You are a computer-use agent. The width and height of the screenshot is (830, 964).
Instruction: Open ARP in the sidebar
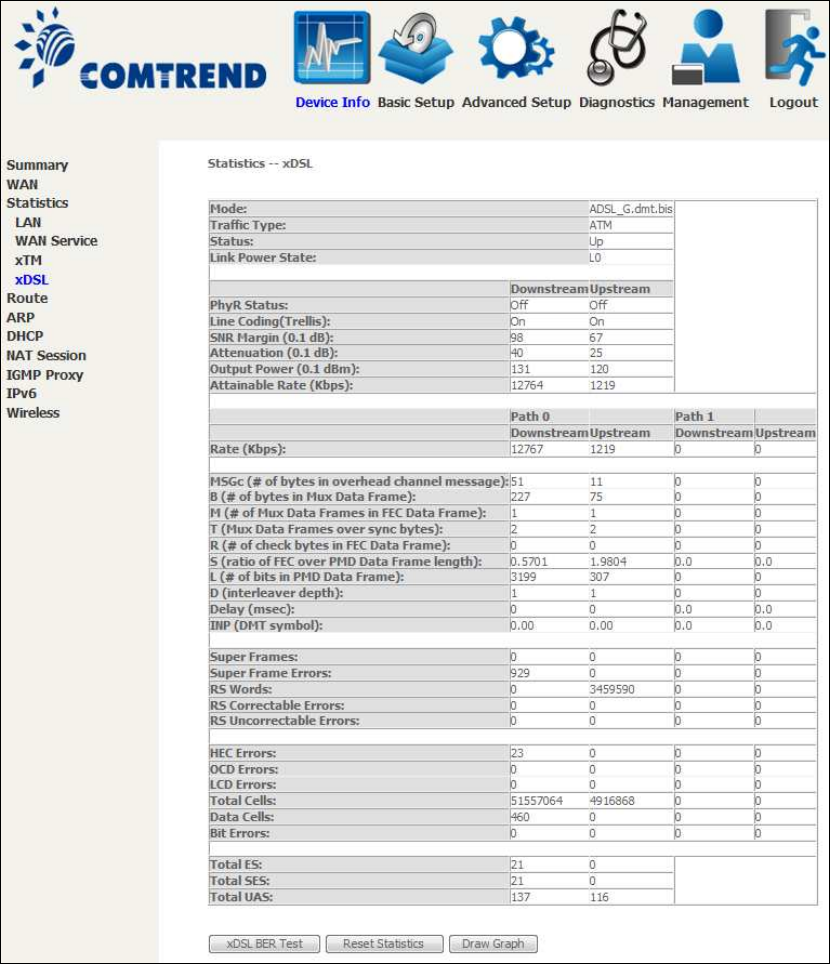tap(20, 317)
